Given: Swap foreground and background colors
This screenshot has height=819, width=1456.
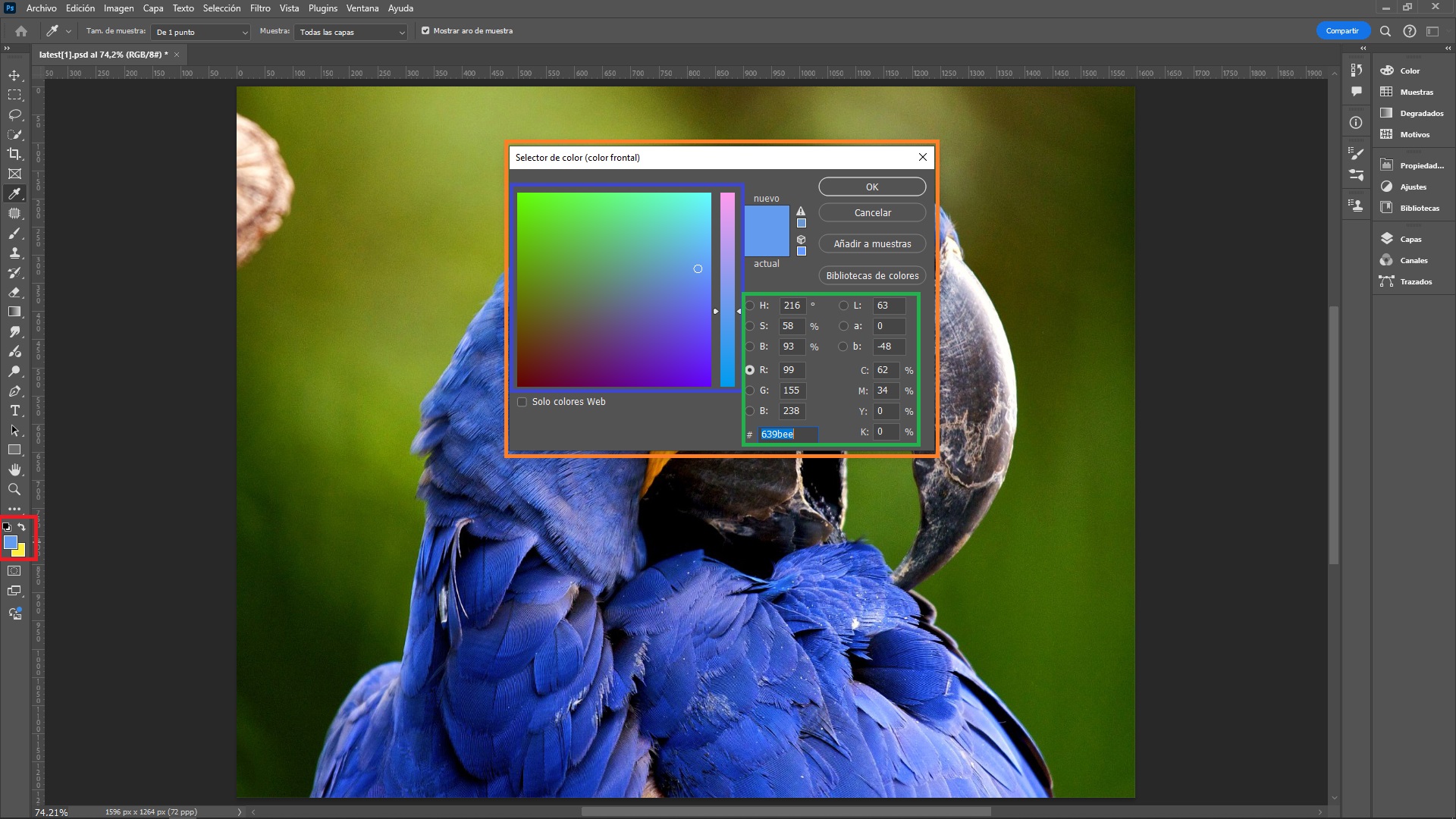Looking at the screenshot, I should 22,527.
